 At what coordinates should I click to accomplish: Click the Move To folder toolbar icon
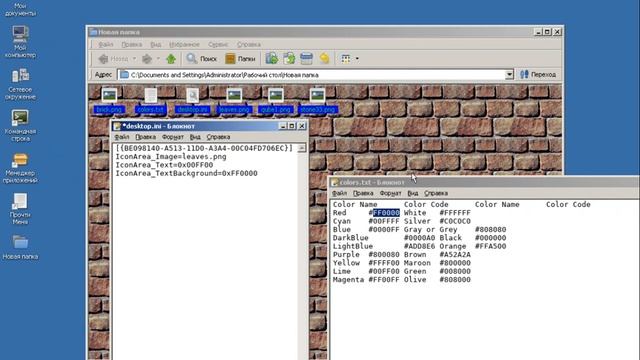click(x=271, y=59)
